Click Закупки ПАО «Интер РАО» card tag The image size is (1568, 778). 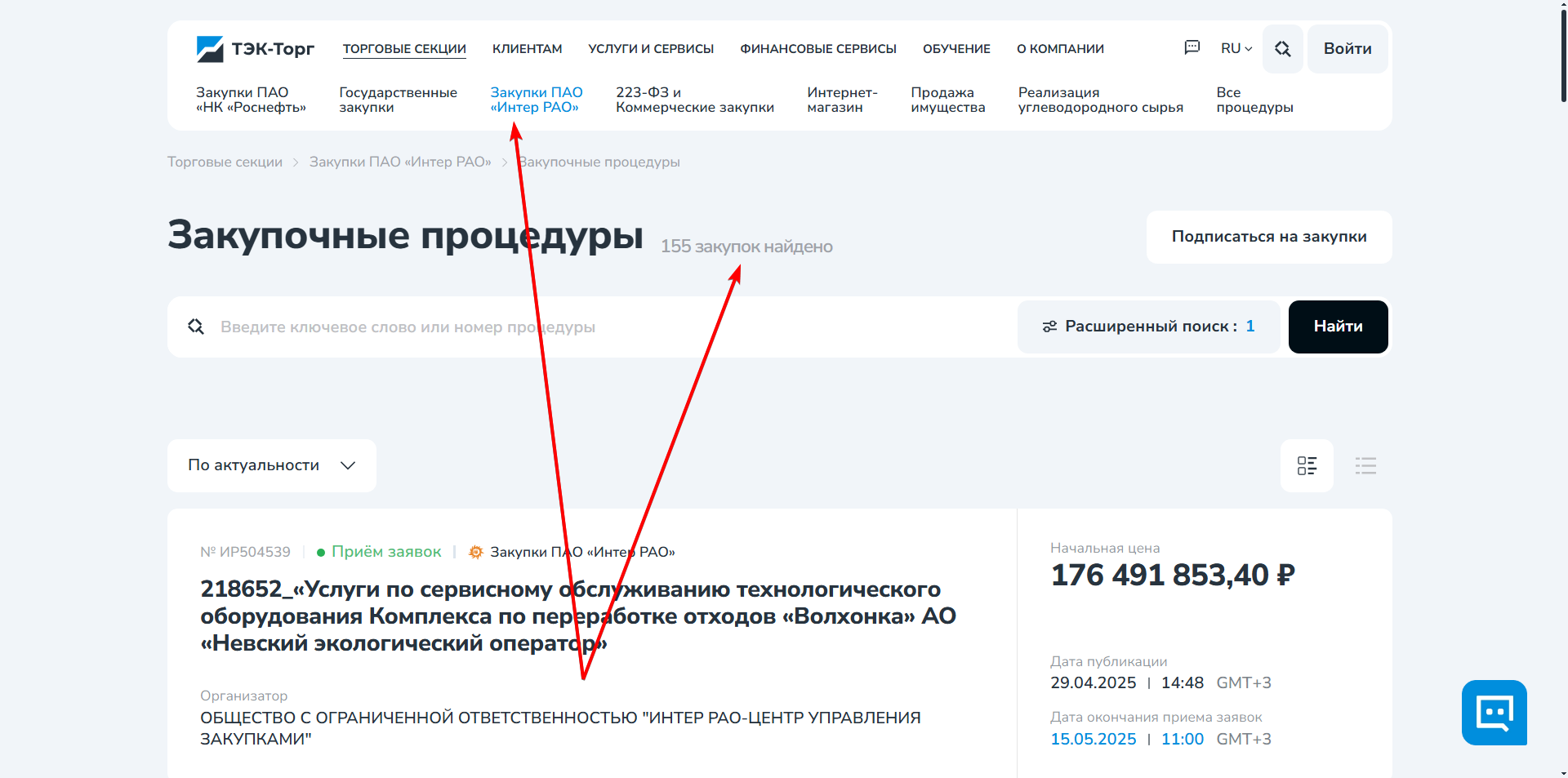[582, 553]
